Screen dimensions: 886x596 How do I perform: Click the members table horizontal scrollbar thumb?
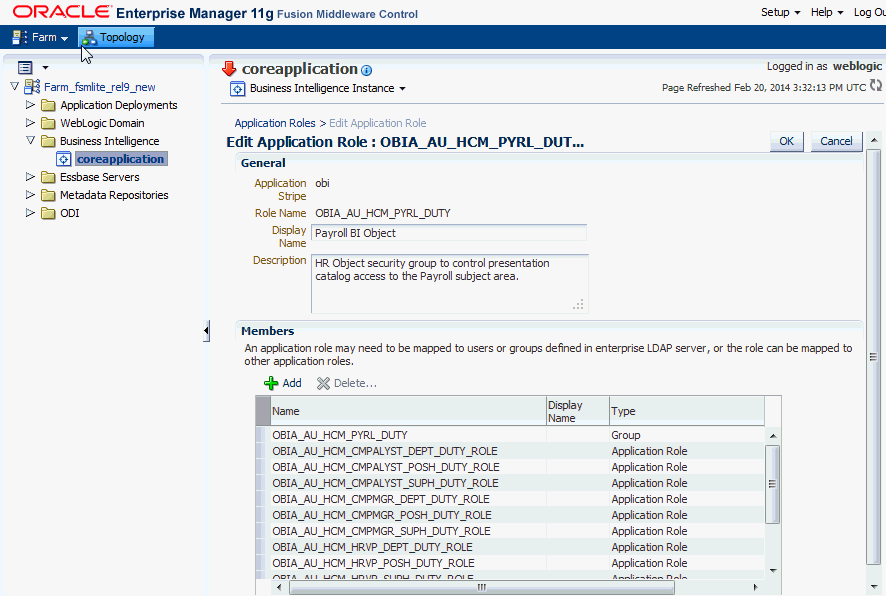coord(481,588)
